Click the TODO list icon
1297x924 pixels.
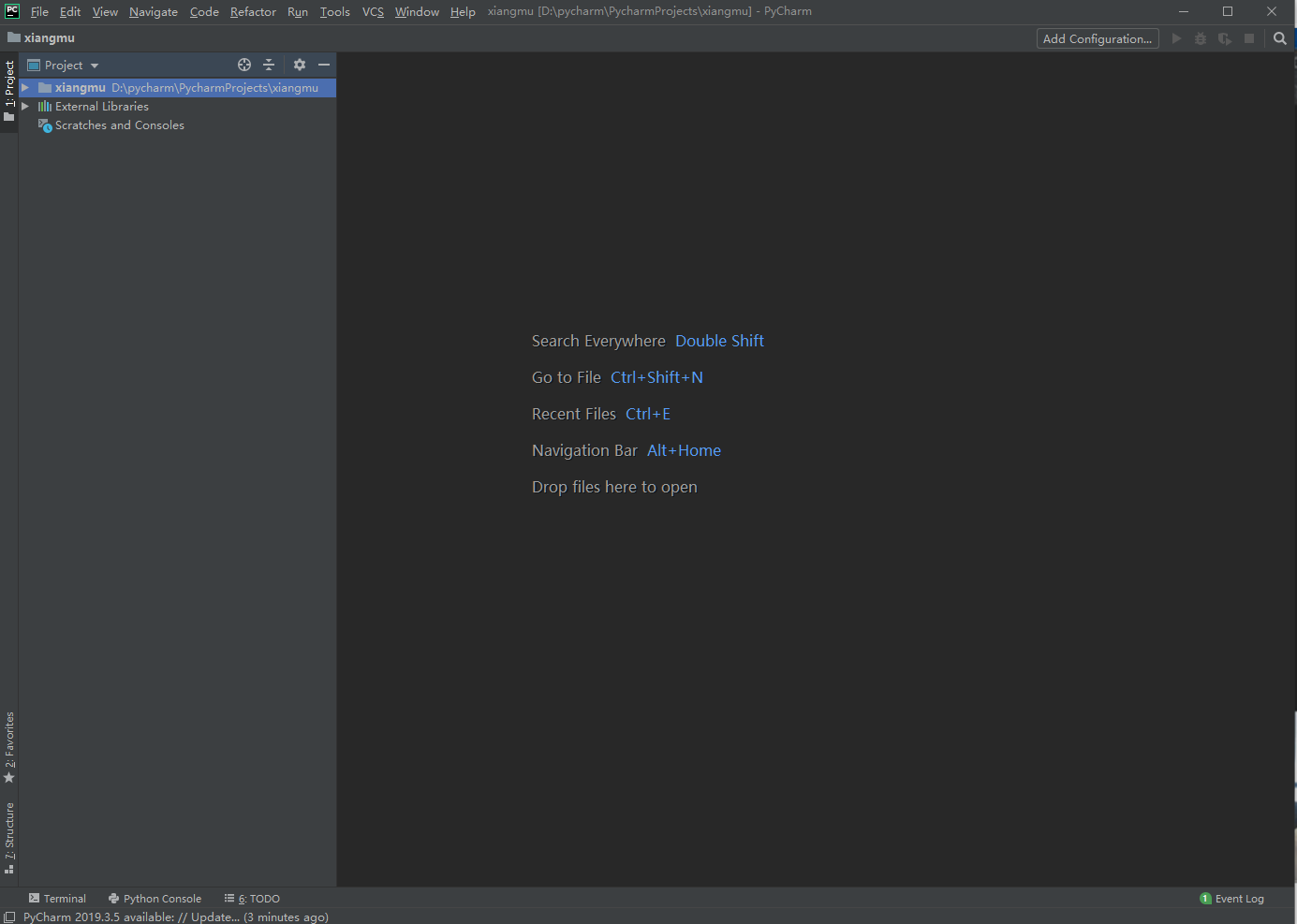[229, 899]
